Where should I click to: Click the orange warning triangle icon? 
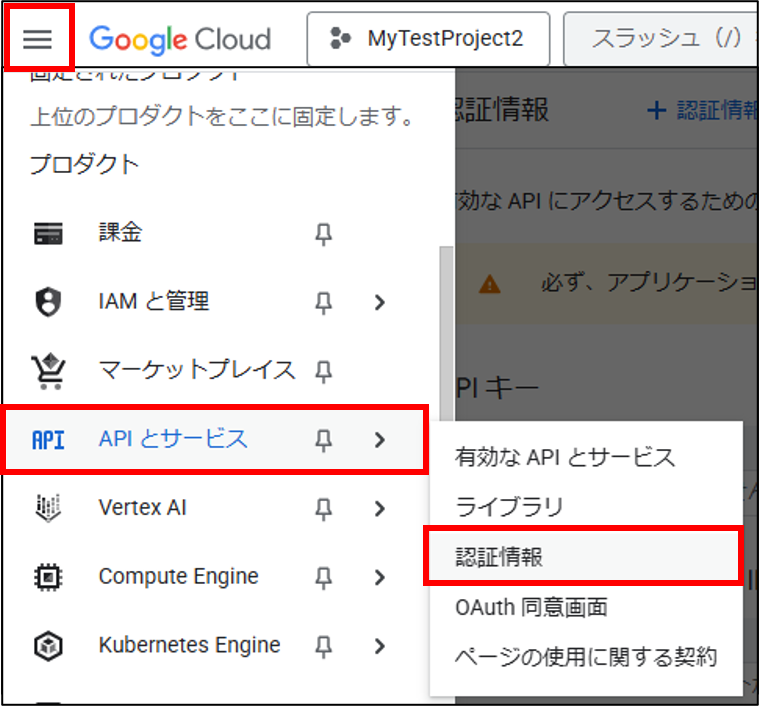[x=489, y=284]
